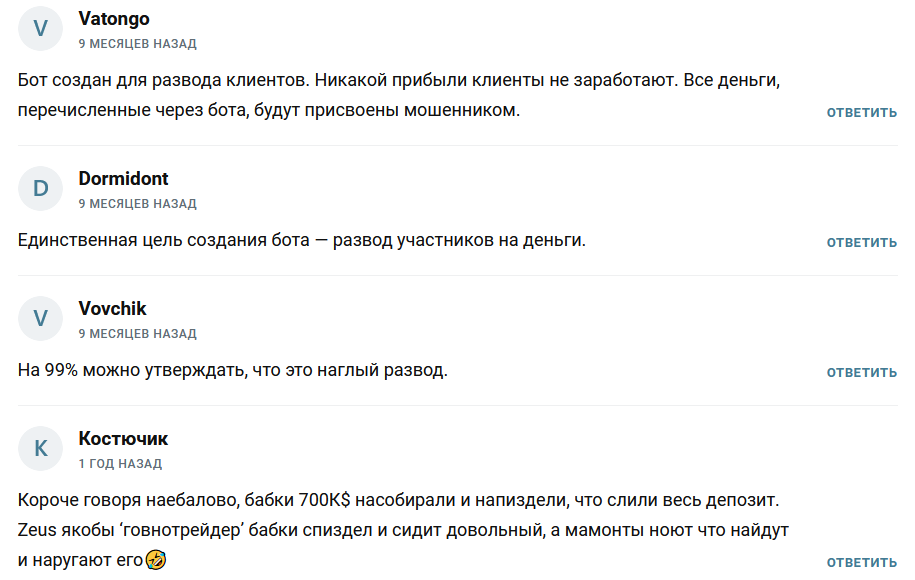Reply to Vatongo's comment via ОТВЕТИТЬ

[x=861, y=113]
